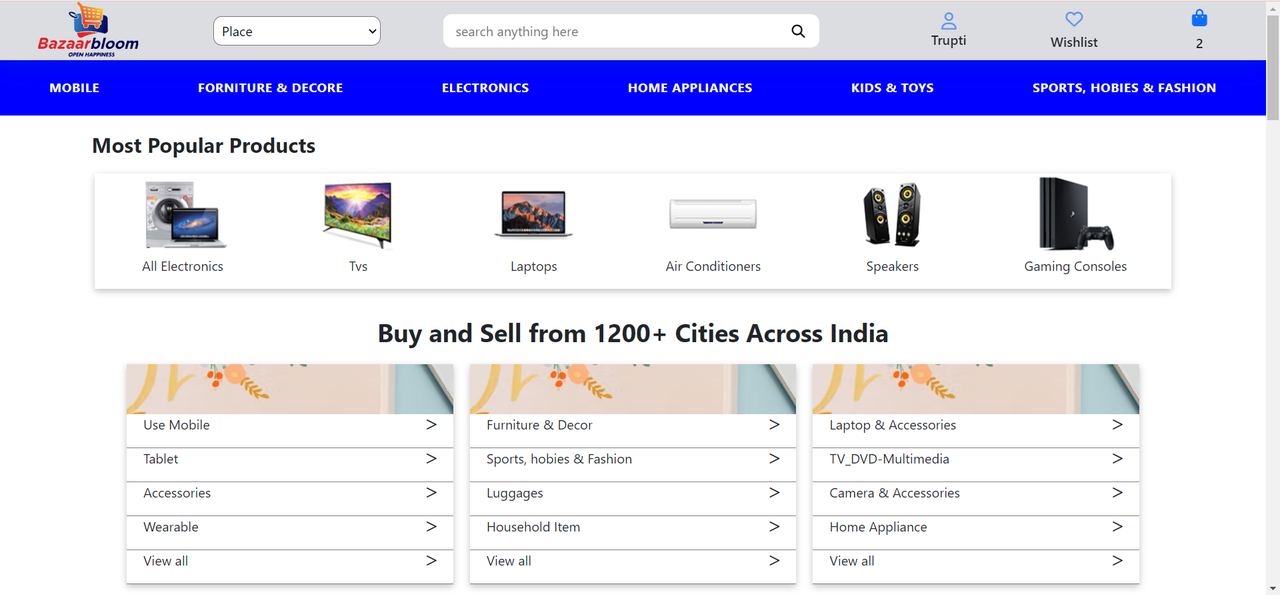Expand the Furniture & Decor row arrow
Image resolution: width=1280 pixels, height=595 pixels.
[x=774, y=425]
